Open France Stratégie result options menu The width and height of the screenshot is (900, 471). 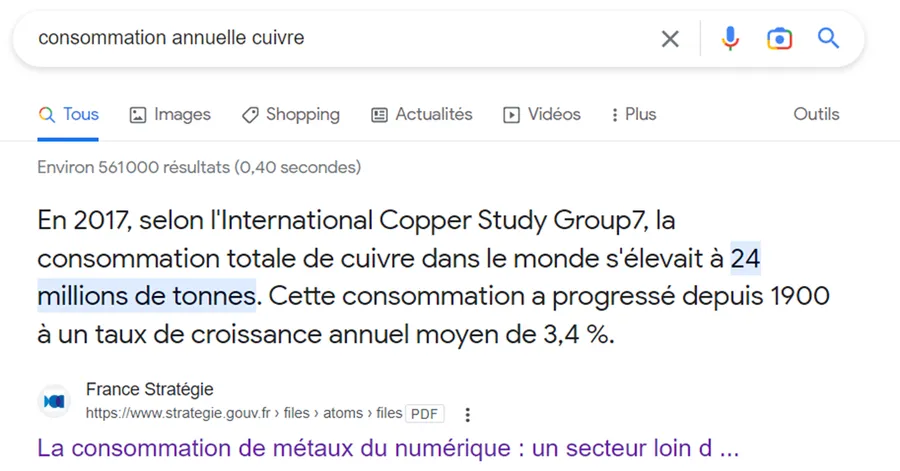pos(468,414)
